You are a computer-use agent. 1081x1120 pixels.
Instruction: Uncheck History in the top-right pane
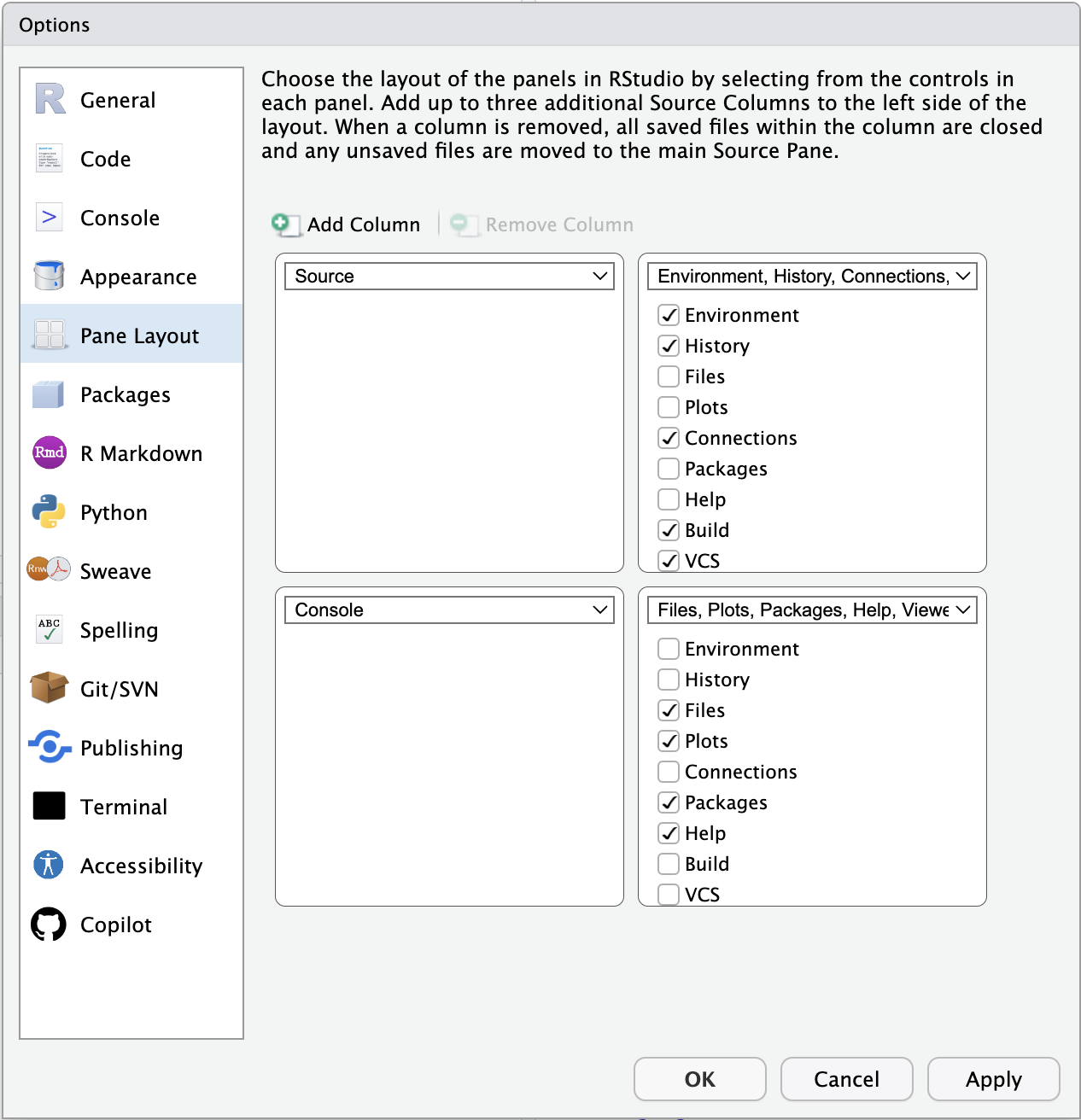pyautogui.click(x=669, y=346)
